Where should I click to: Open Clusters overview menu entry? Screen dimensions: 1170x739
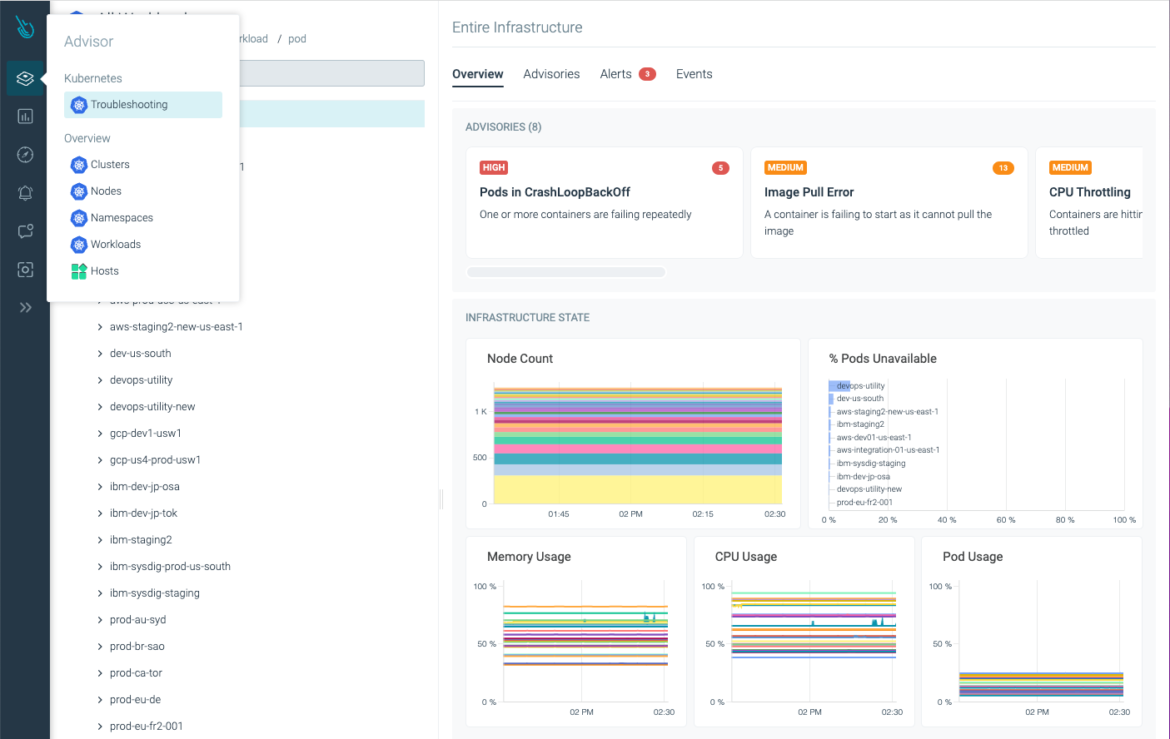[x=110, y=164]
